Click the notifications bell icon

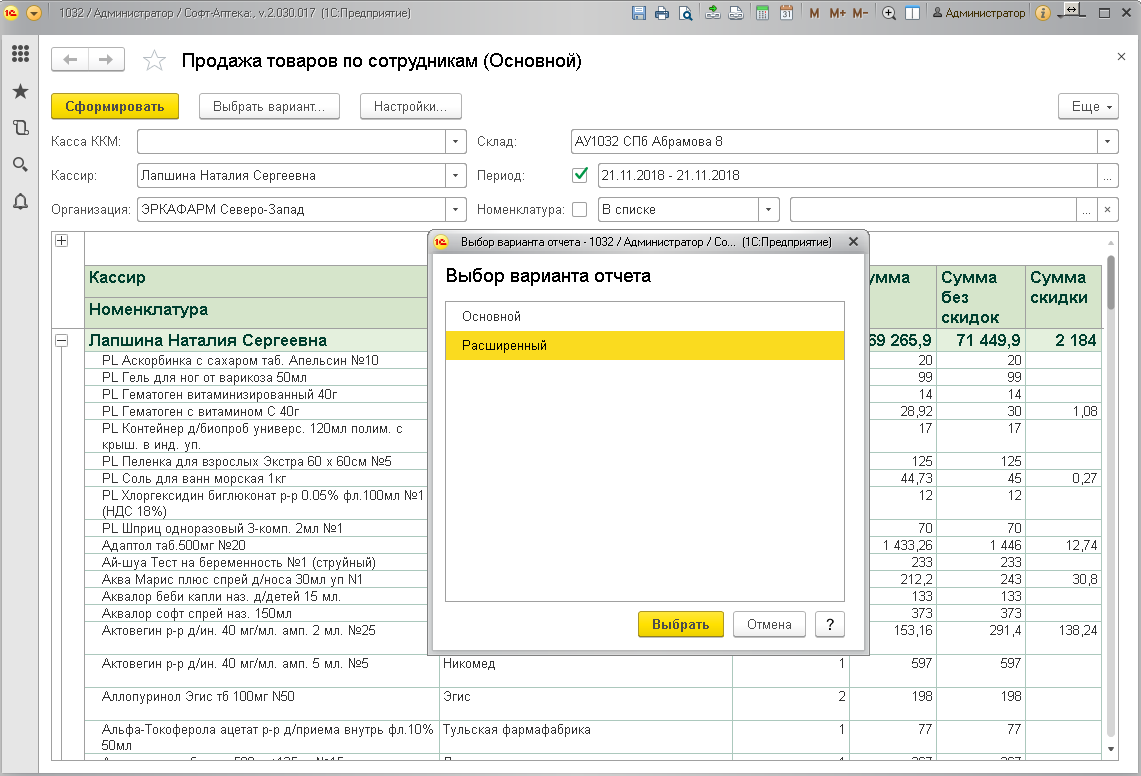[x=19, y=201]
